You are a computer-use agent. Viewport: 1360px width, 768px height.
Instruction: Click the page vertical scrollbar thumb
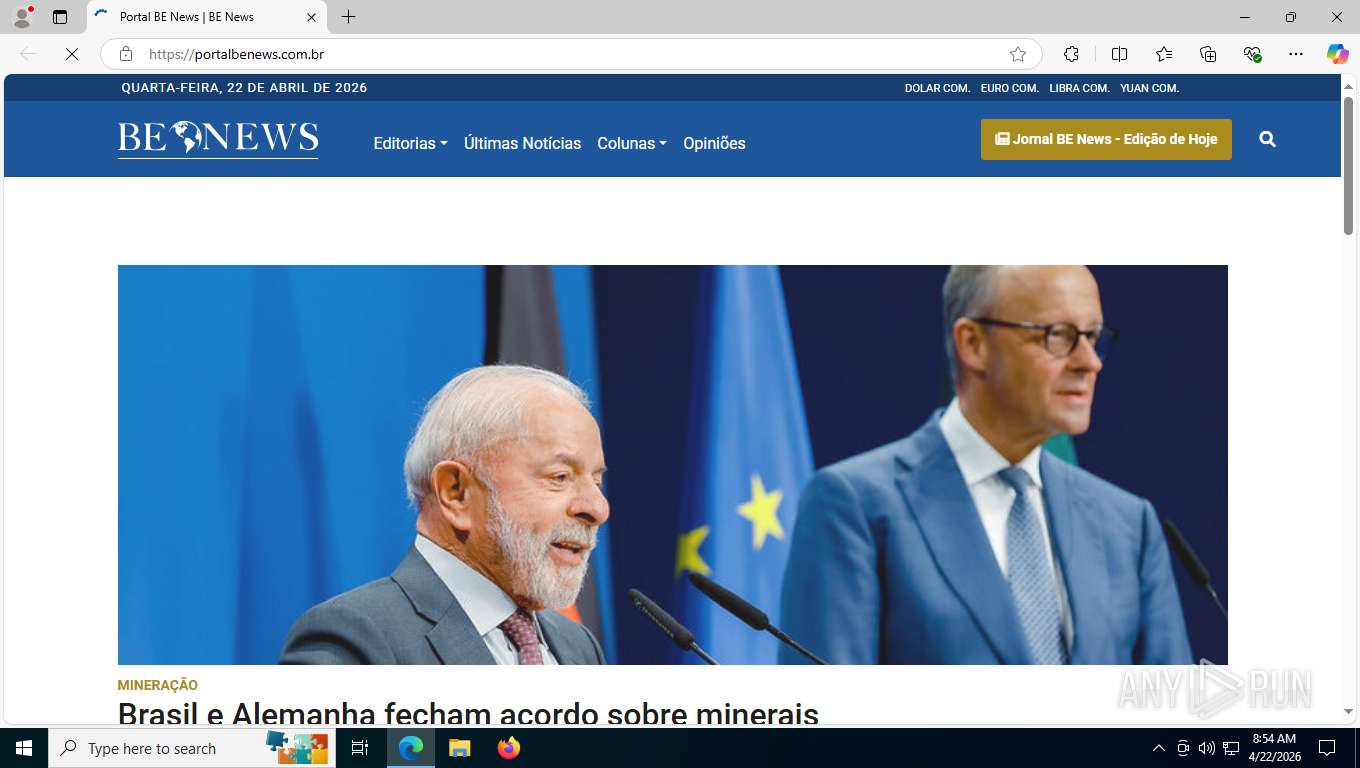pos(1348,166)
